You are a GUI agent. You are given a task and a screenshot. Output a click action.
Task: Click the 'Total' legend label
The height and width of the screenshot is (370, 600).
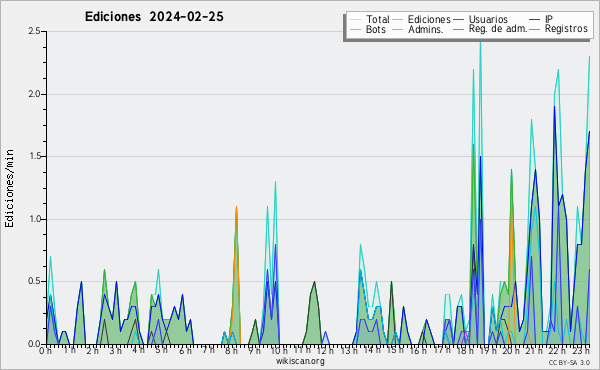pos(377,19)
